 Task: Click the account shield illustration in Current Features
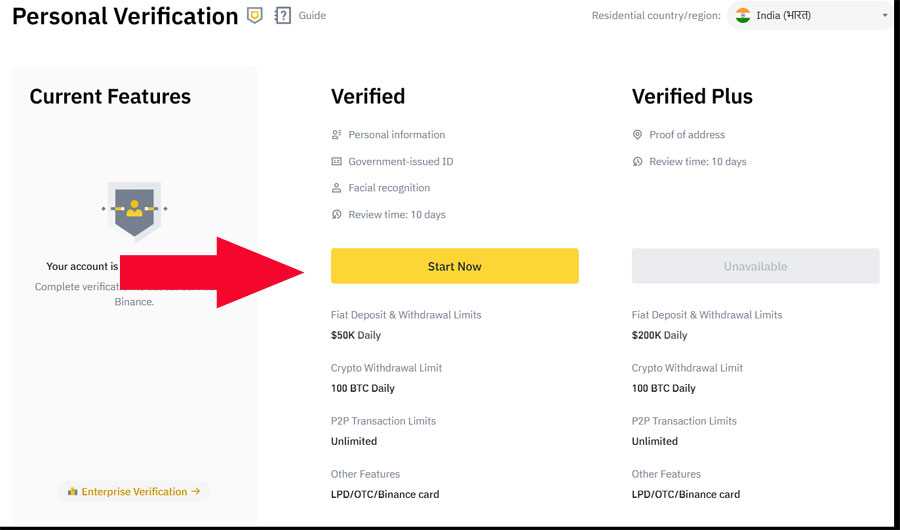134,209
